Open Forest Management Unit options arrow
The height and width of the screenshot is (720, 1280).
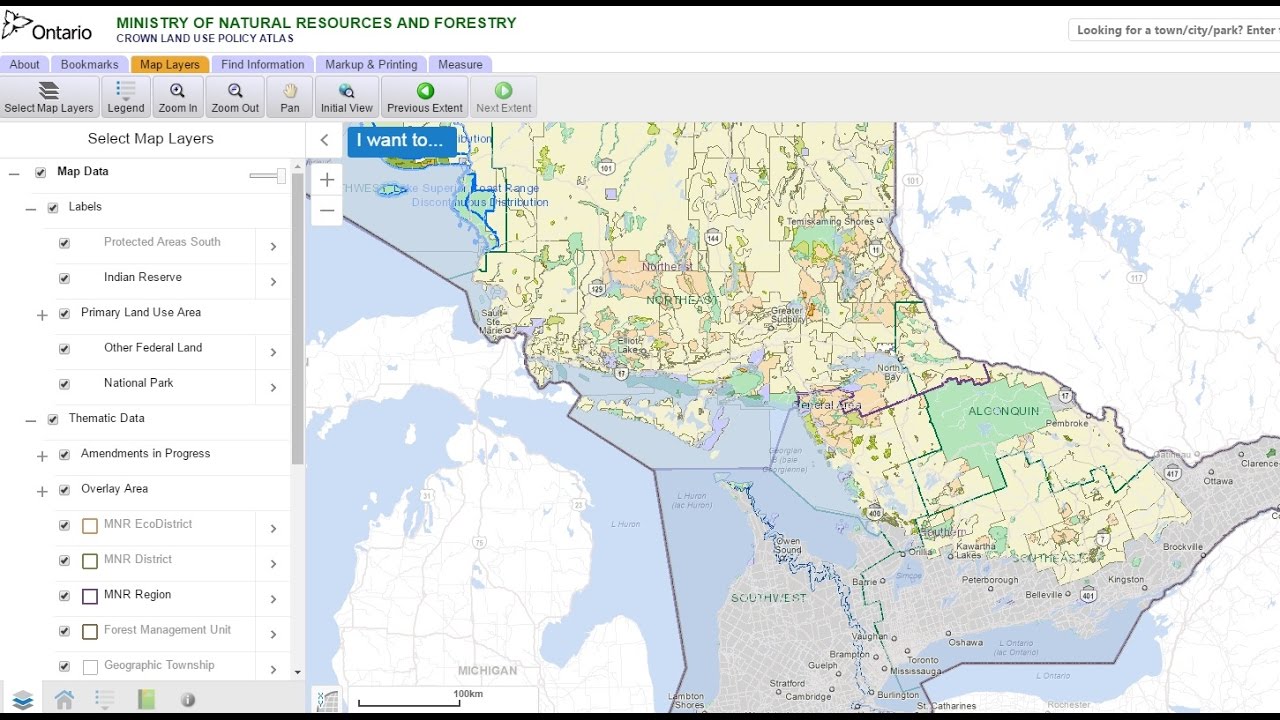[x=273, y=635]
